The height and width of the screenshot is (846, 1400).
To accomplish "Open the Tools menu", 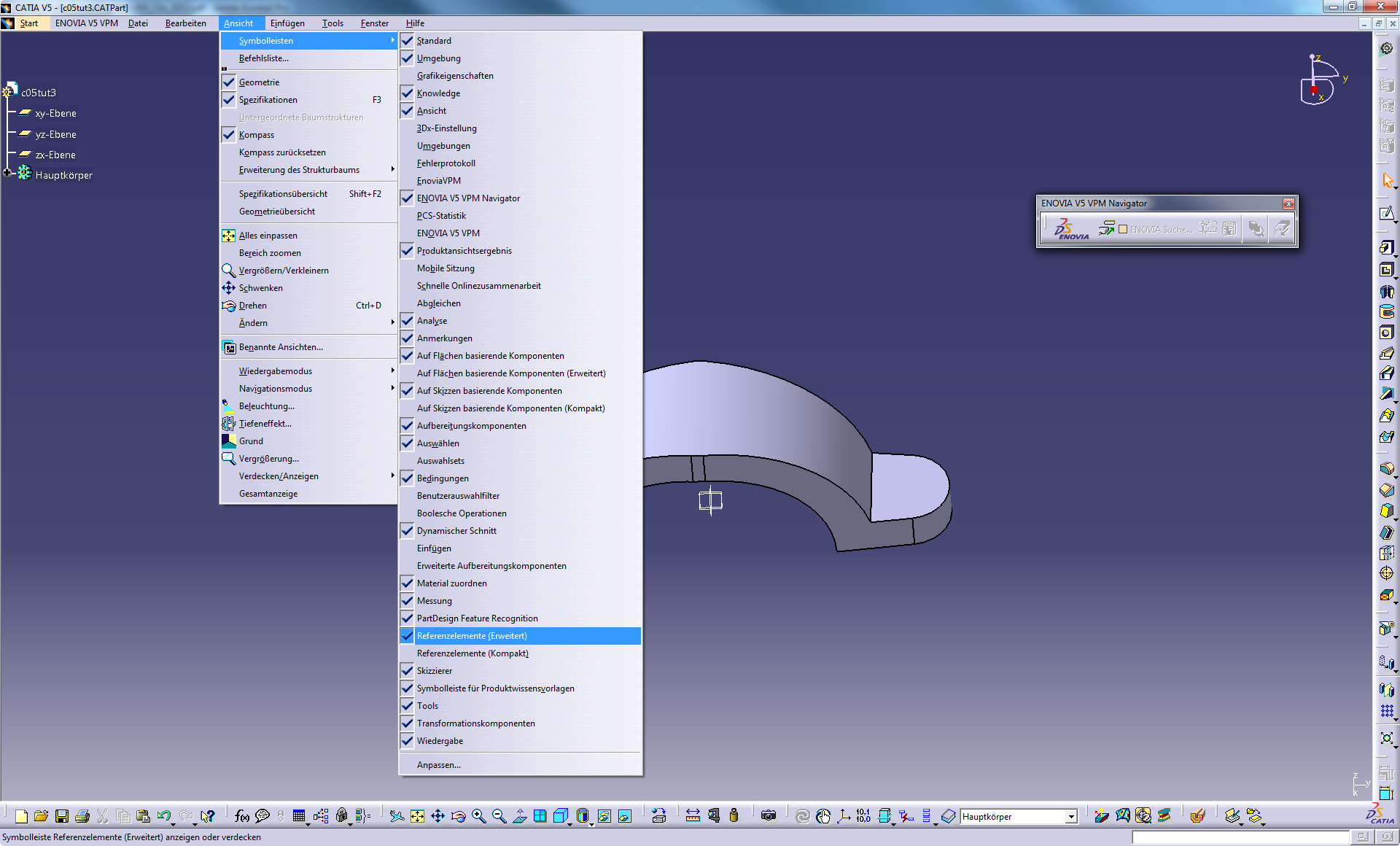I will (332, 23).
